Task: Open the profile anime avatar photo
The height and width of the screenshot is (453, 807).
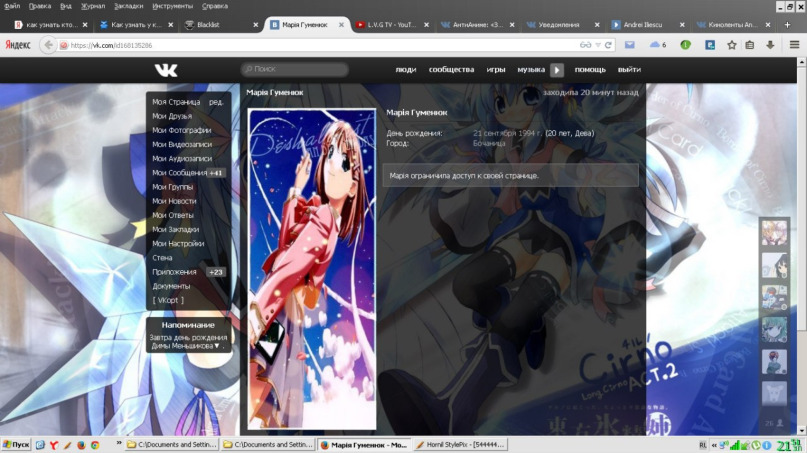Action: point(312,269)
